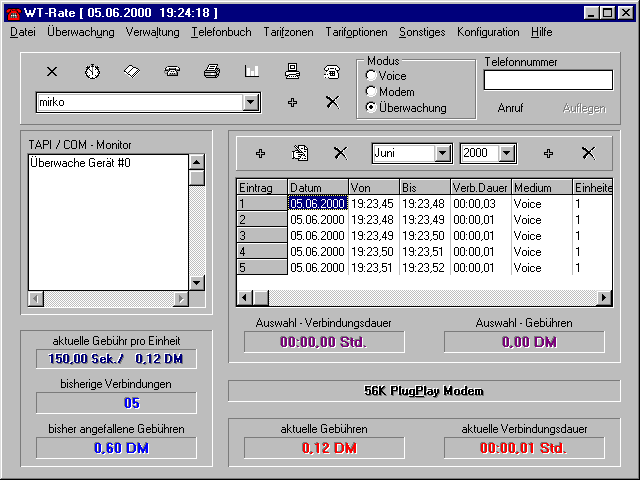Open the 2000 year dropdown
This screenshot has width=640, height=480.
pos(507,153)
